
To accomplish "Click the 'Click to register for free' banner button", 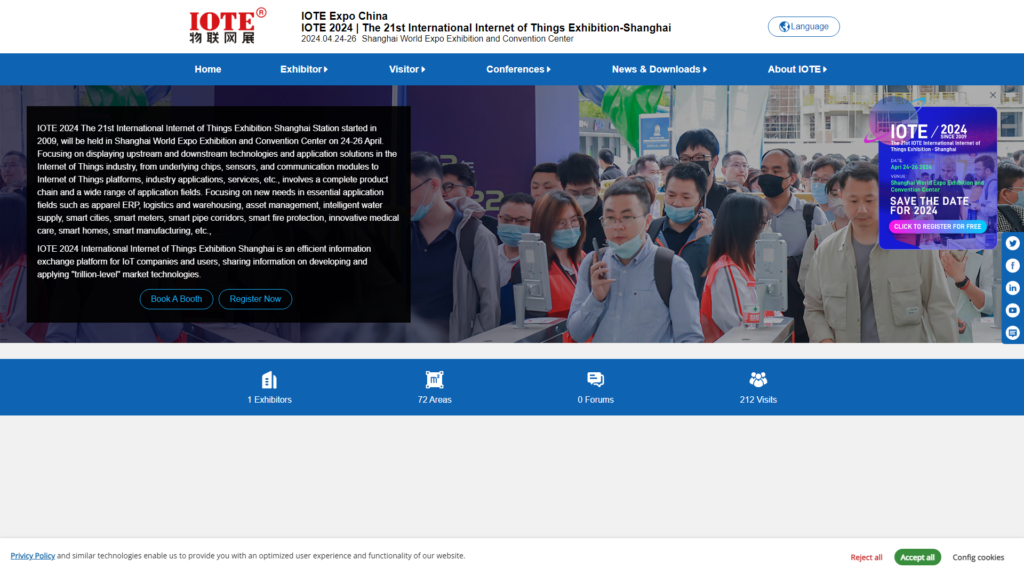I will [937, 227].
